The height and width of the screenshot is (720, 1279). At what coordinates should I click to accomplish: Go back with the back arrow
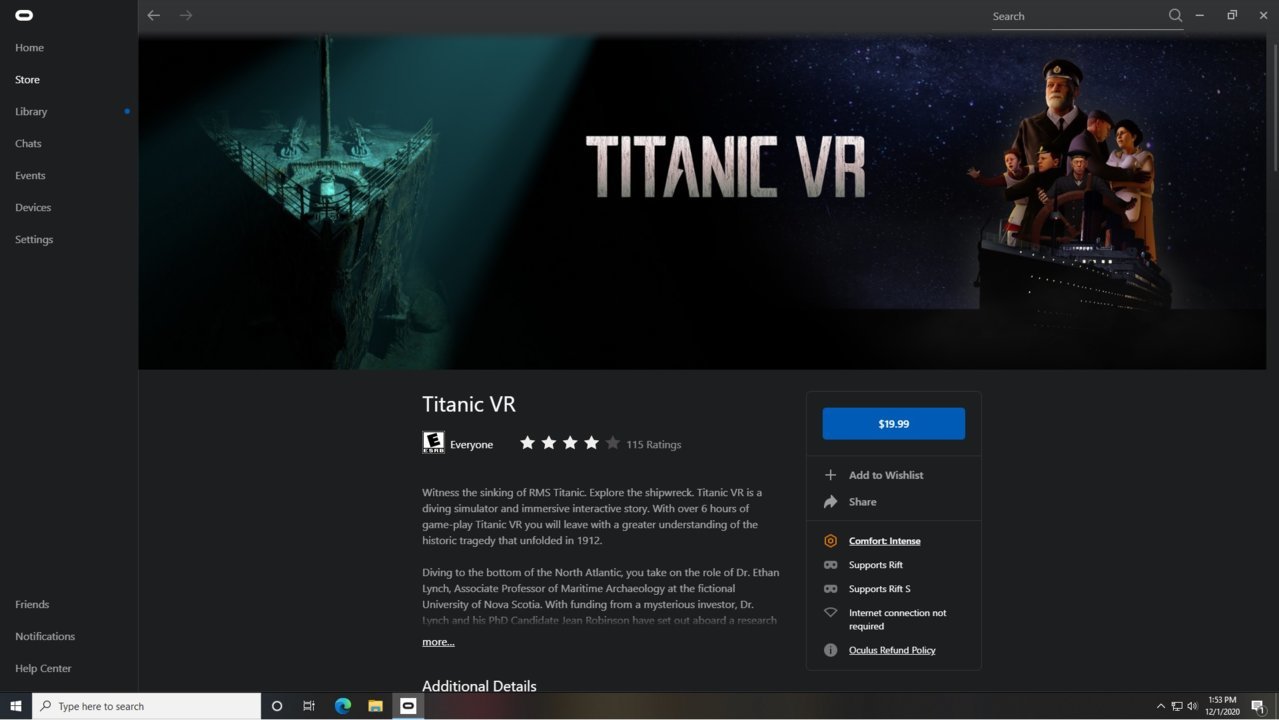153,15
